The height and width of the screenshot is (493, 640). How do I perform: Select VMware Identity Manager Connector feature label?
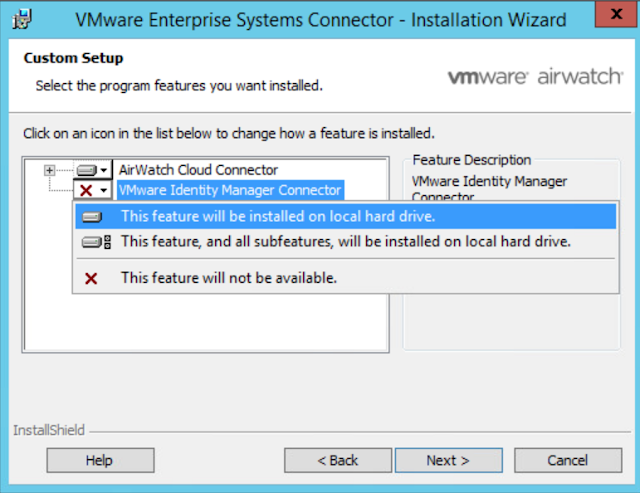coord(230,190)
